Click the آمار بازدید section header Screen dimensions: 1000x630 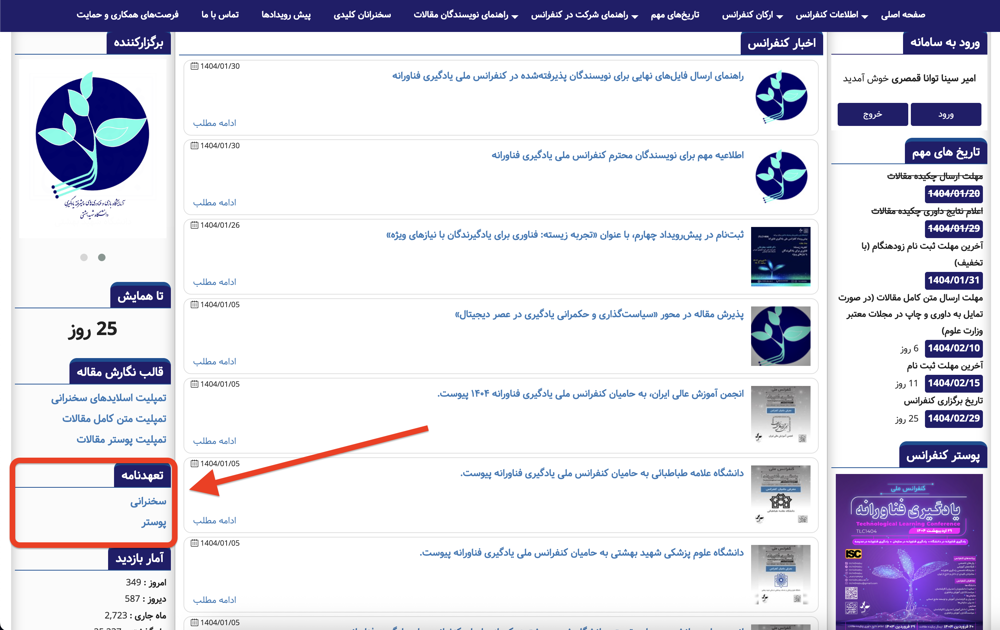(x=140, y=559)
